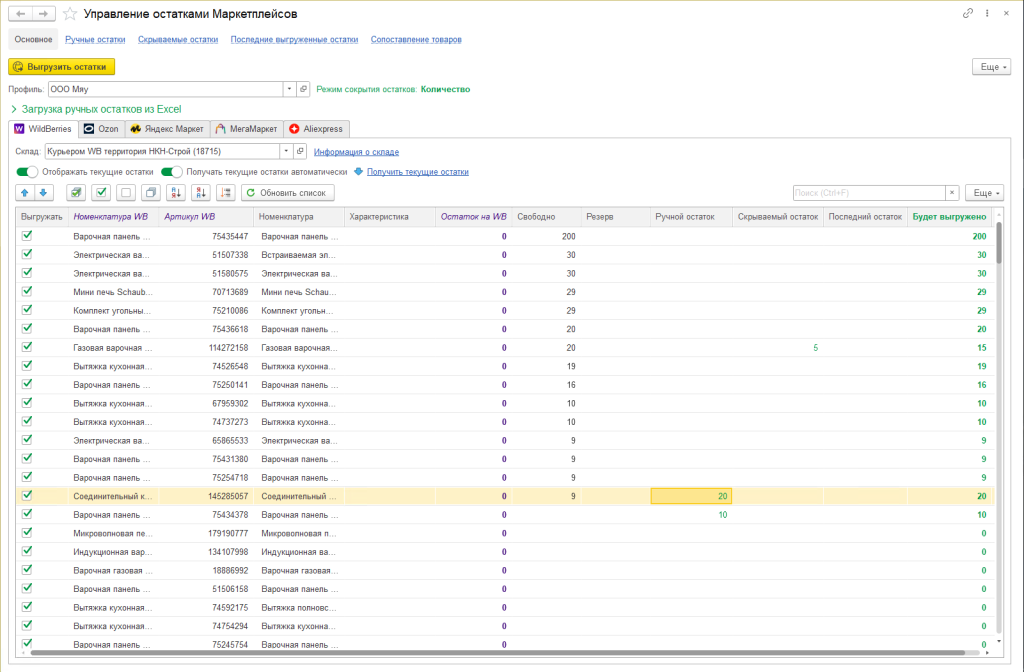Check all rows with toolbar button

(101, 193)
